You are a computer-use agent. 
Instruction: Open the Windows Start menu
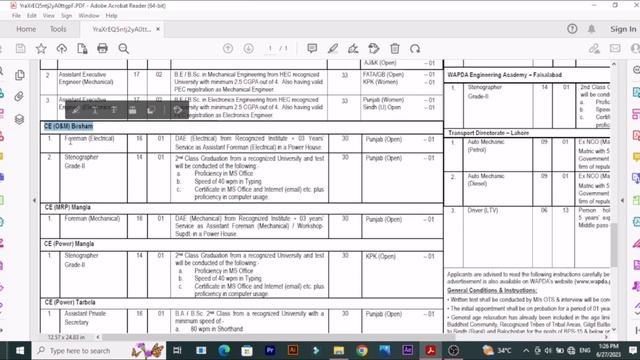[x=20, y=351]
